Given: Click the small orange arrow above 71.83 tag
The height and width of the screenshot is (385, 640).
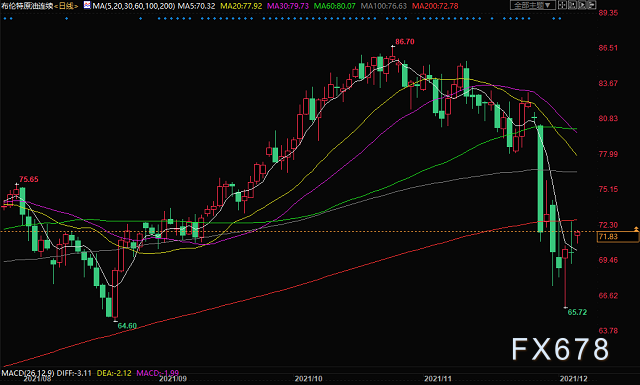Looking at the screenshot, I should 636,229.
